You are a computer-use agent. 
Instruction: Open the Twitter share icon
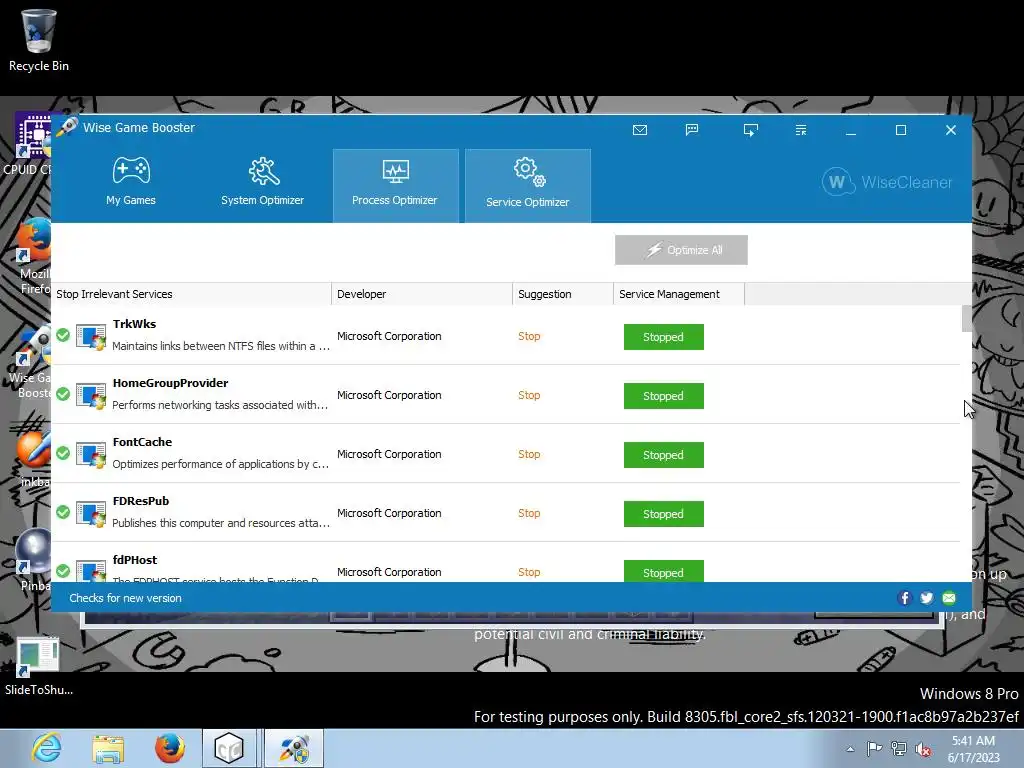[x=927, y=598]
